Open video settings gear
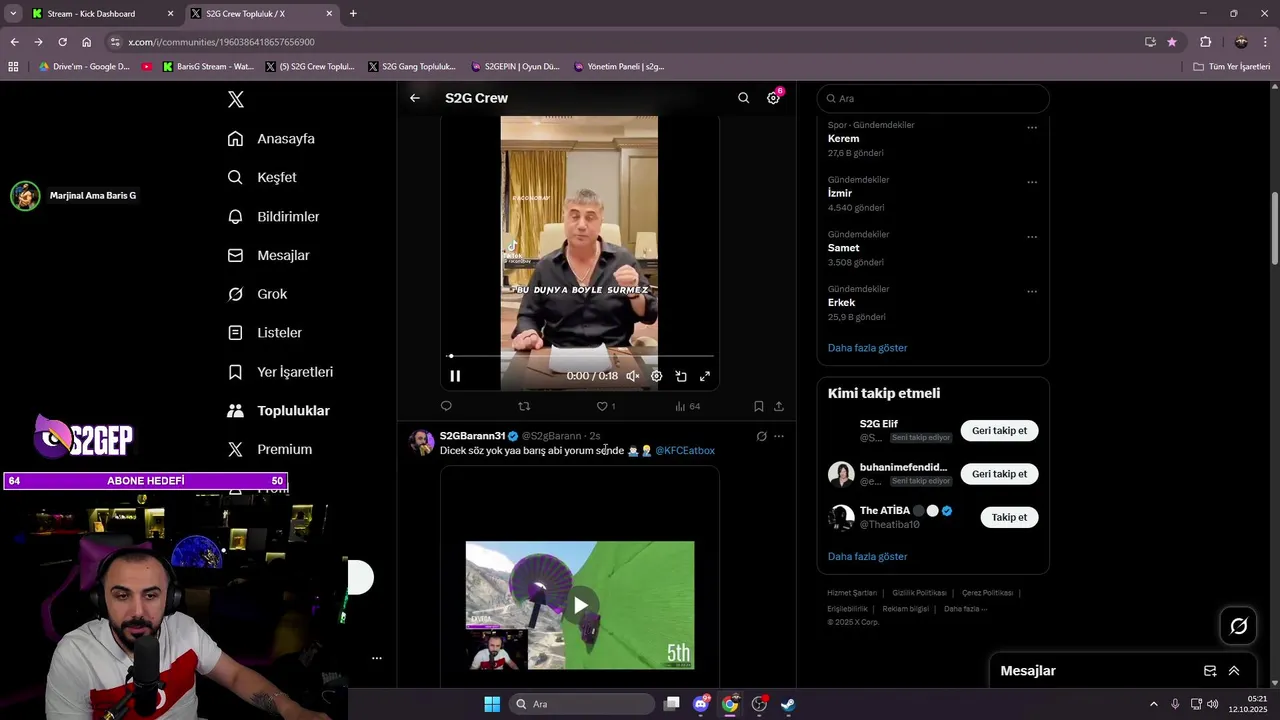This screenshot has height=720, width=1280. coord(656,376)
